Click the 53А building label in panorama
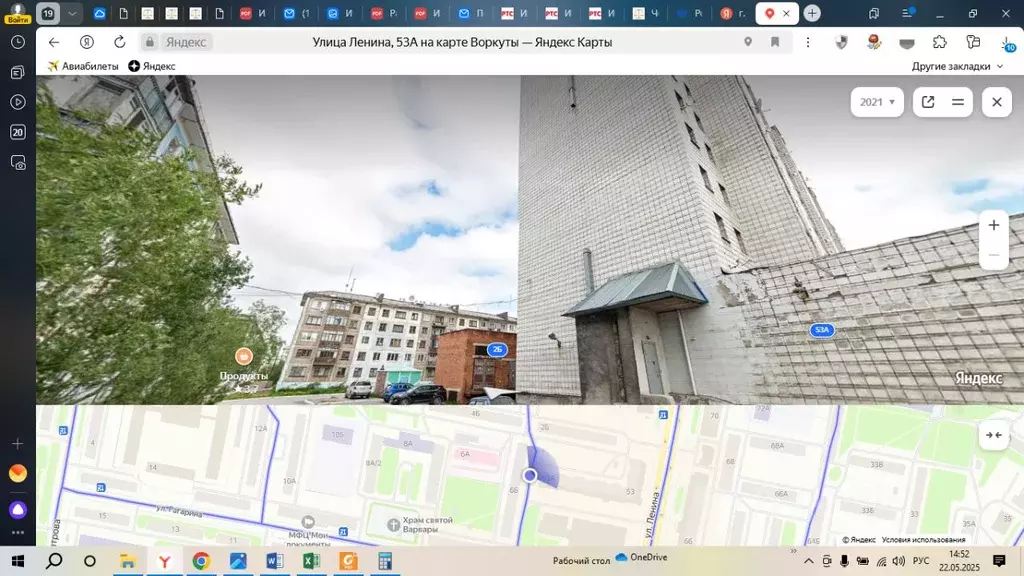 [x=822, y=330]
